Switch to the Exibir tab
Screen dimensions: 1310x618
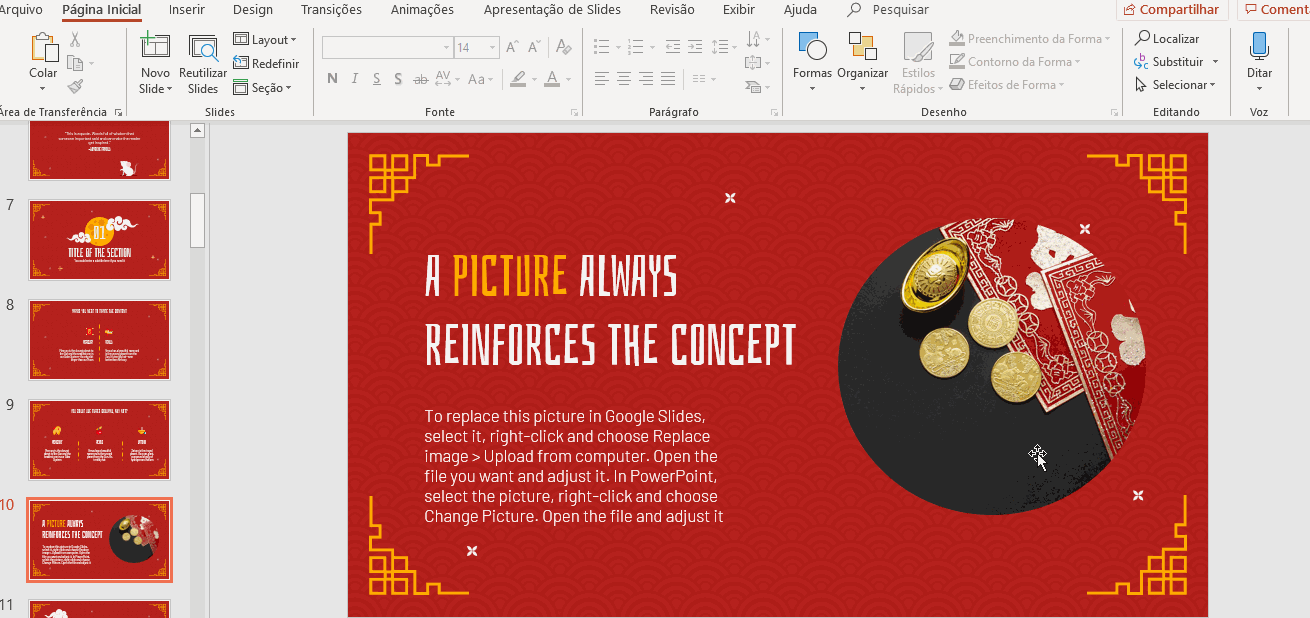point(739,10)
